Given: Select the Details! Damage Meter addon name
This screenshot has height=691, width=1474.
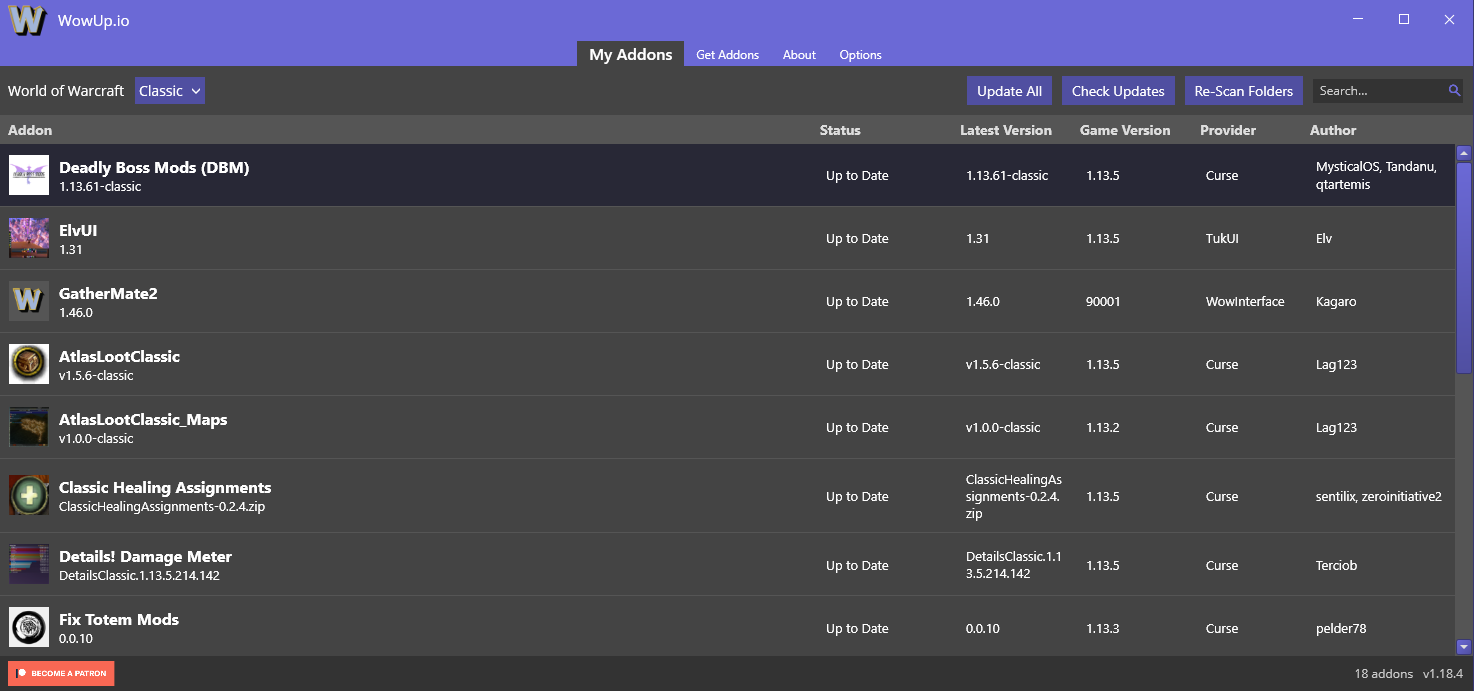Looking at the screenshot, I should [x=145, y=556].
